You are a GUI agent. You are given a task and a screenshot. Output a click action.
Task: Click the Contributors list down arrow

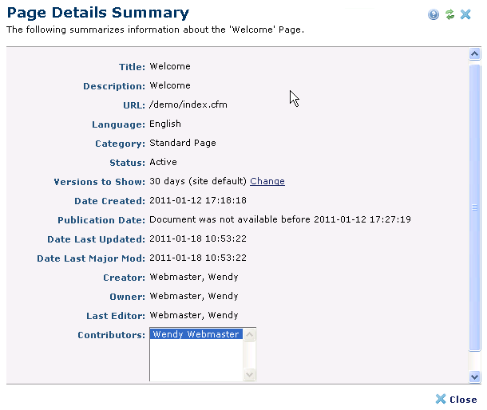point(250,375)
